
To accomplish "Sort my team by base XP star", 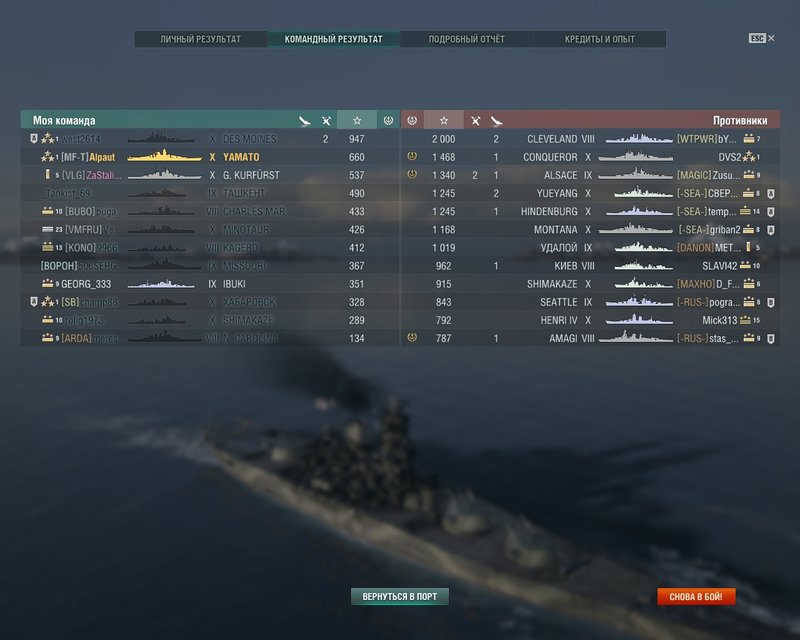I will (x=357, y=120).
